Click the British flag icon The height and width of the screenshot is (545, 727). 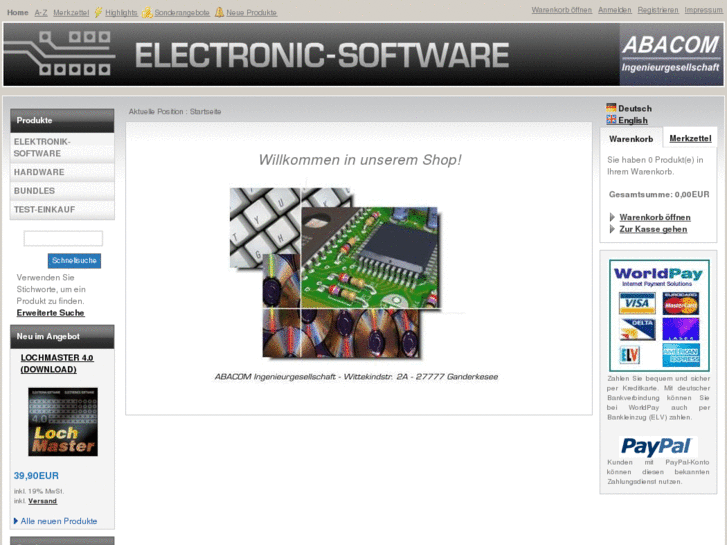tap(611, 120)
